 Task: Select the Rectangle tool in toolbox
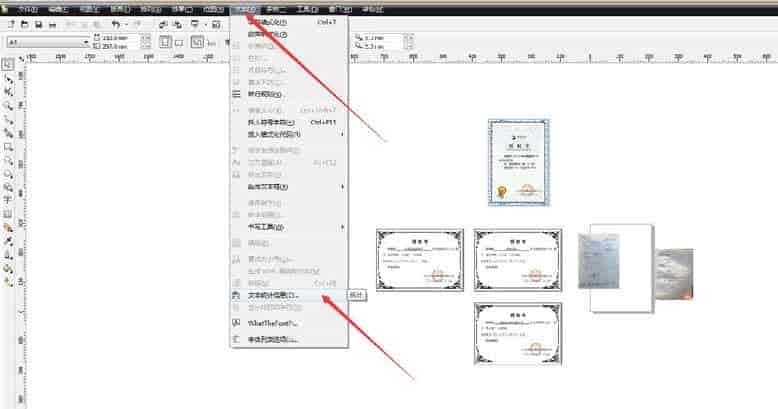8,145
